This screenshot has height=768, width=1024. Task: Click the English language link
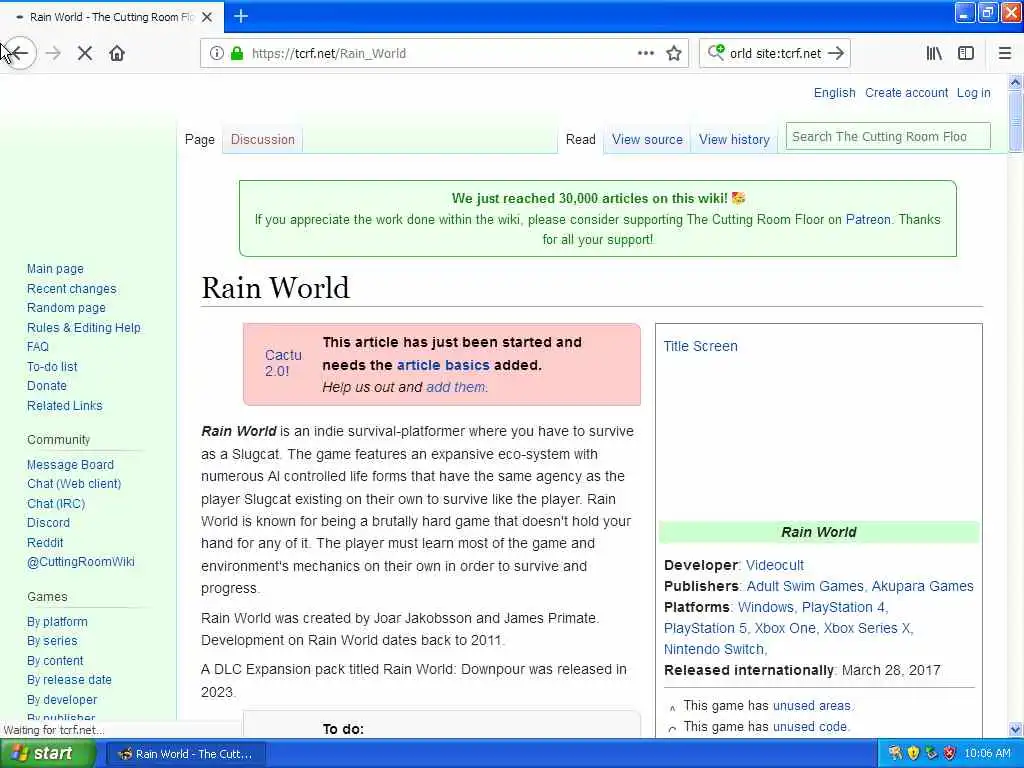pos(835,93)
